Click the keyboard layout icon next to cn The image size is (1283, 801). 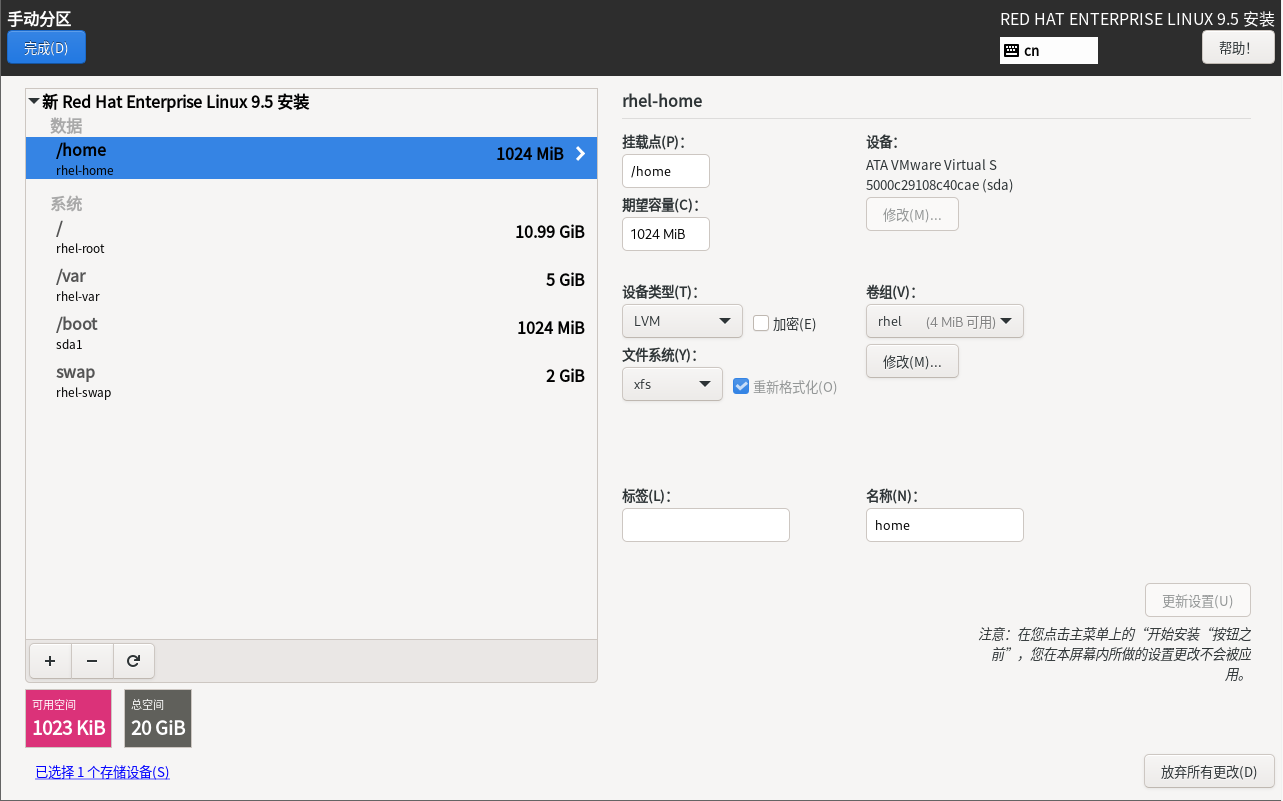point(1011,50)
